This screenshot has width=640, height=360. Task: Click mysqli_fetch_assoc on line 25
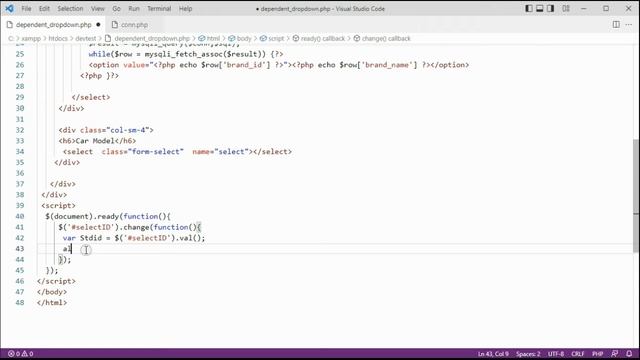tap(184, 54)
